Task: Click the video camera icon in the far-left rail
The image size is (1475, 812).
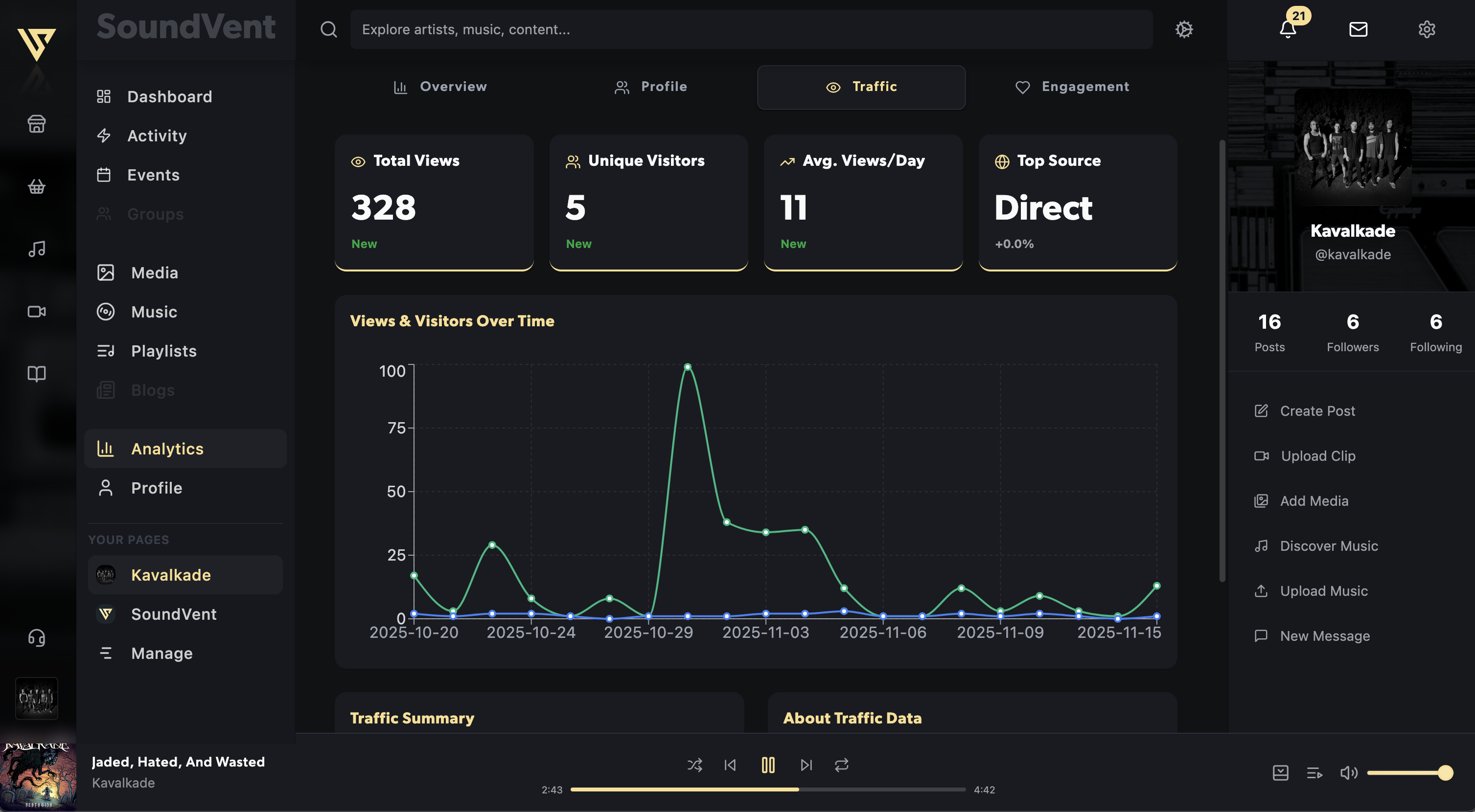Action: [x=36, y=311]
